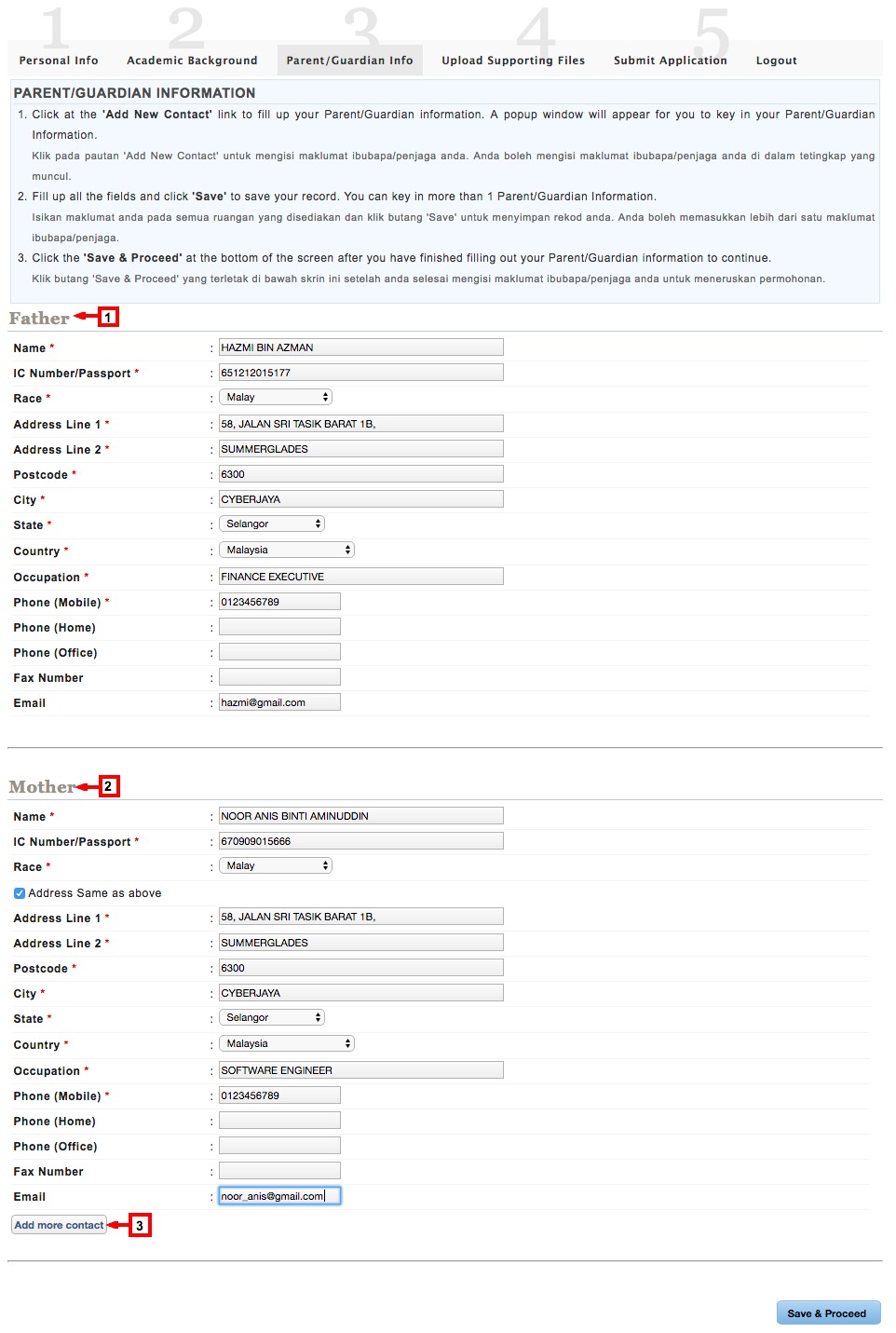Click Mother's Phone (Mobile) field
Image resolution: width=896 pixels, height=1333 pixels.
point(279,1095)
